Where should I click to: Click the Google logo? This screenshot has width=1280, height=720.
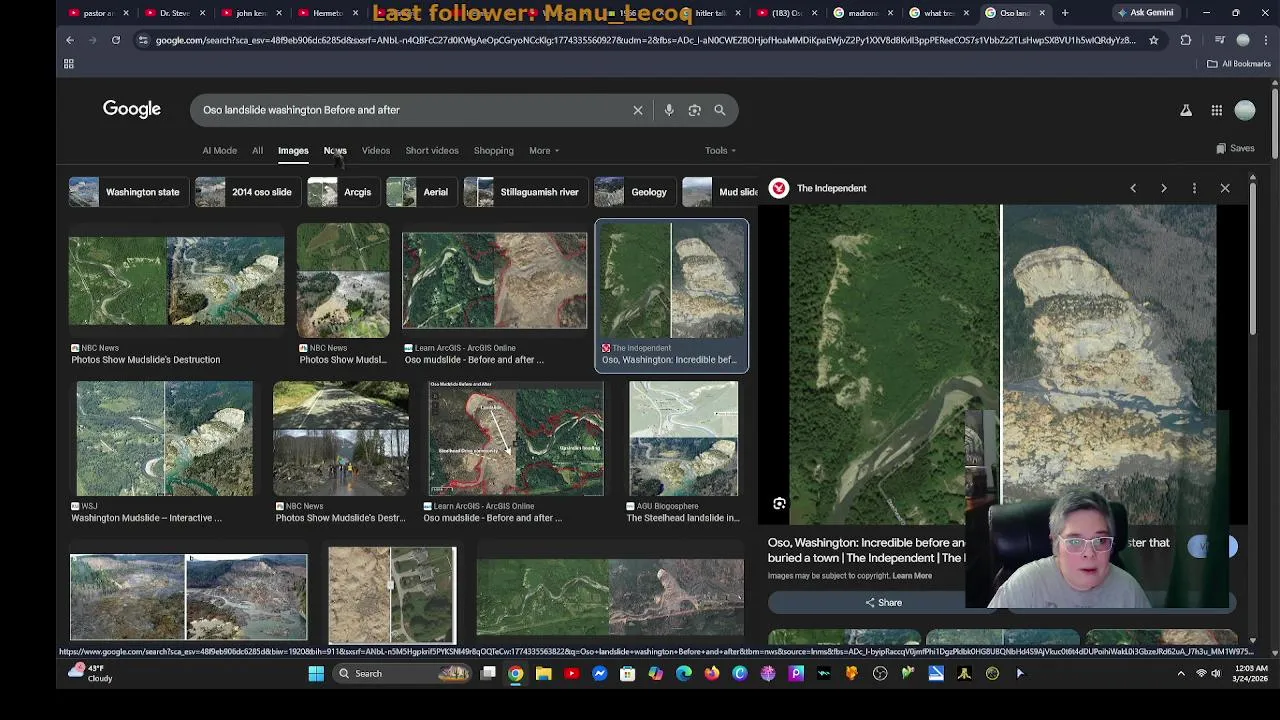pyautogui.click(x=132, y=109)
